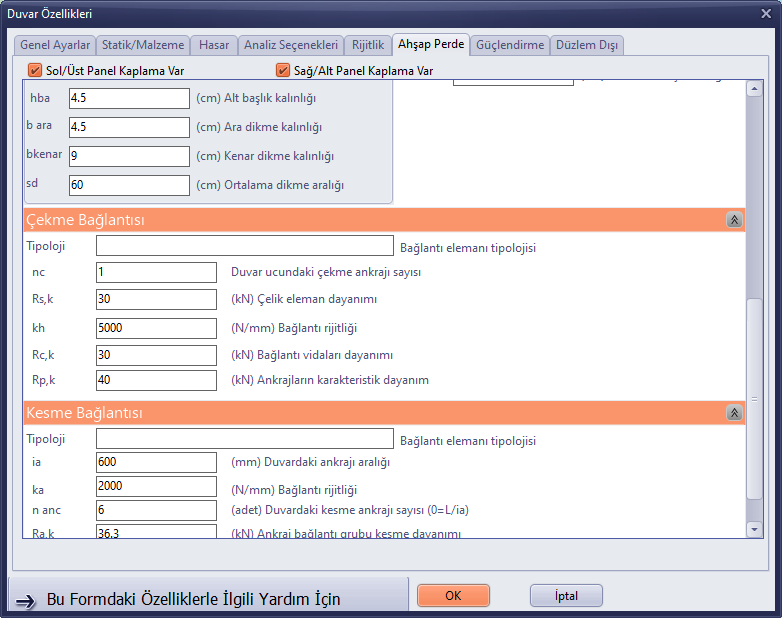This screenshot has width=782, height=618.
Task: Click the Ra,k kesme dayanımı field
Action: tap(157, 531)
